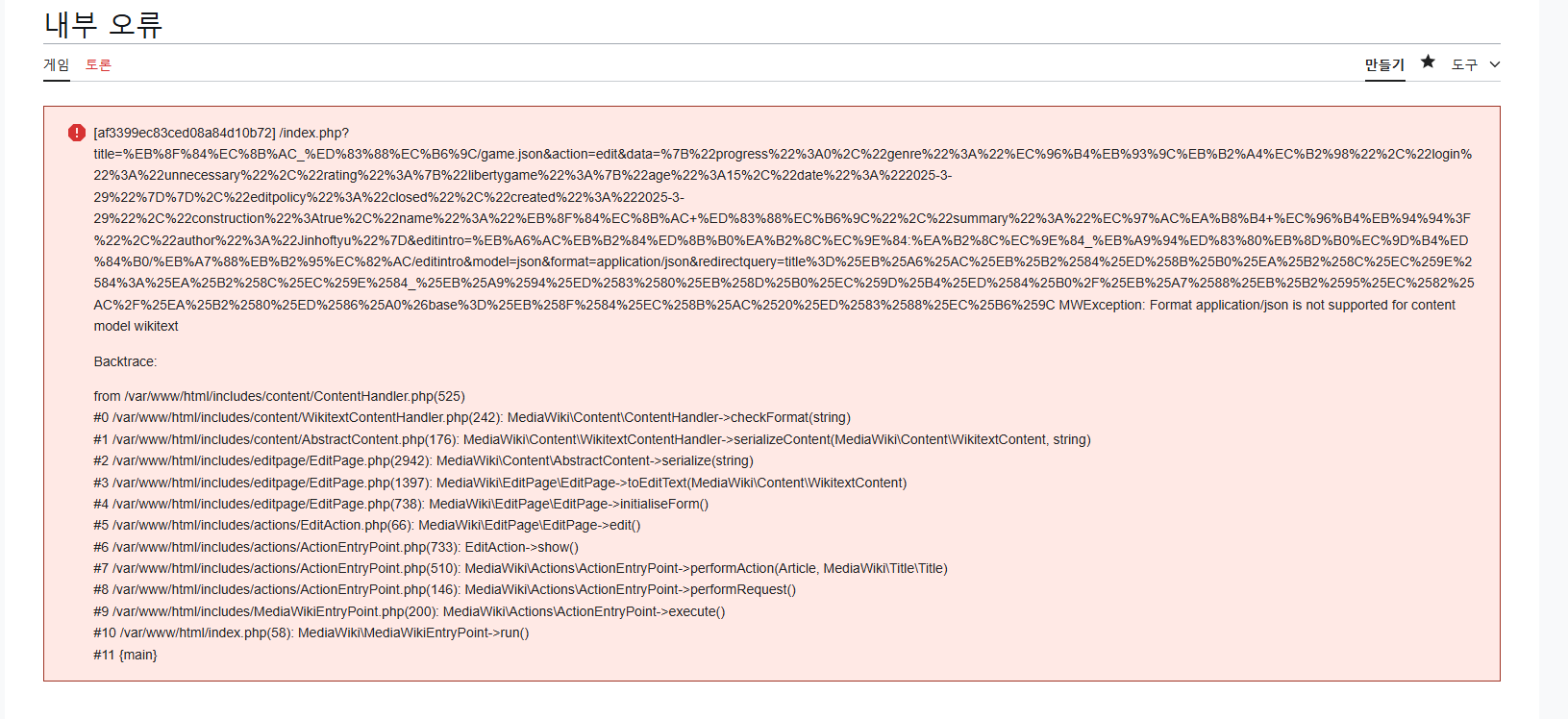The image size is (1568, 719).
Task: Click the 내부 오류 page heading
Action: coord(104,24)
